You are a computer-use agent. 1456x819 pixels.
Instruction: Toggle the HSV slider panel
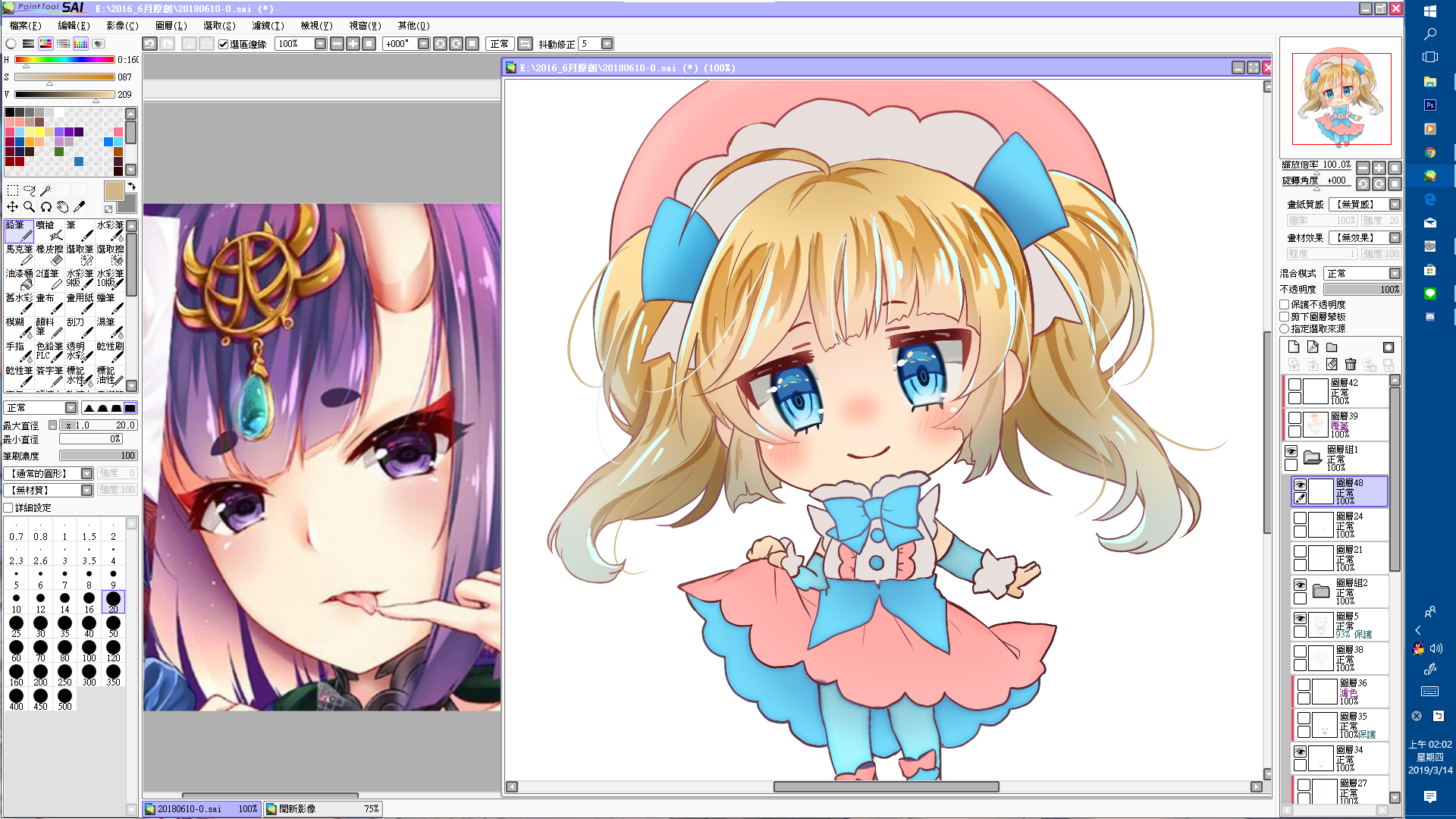click(x=45, y=44)
